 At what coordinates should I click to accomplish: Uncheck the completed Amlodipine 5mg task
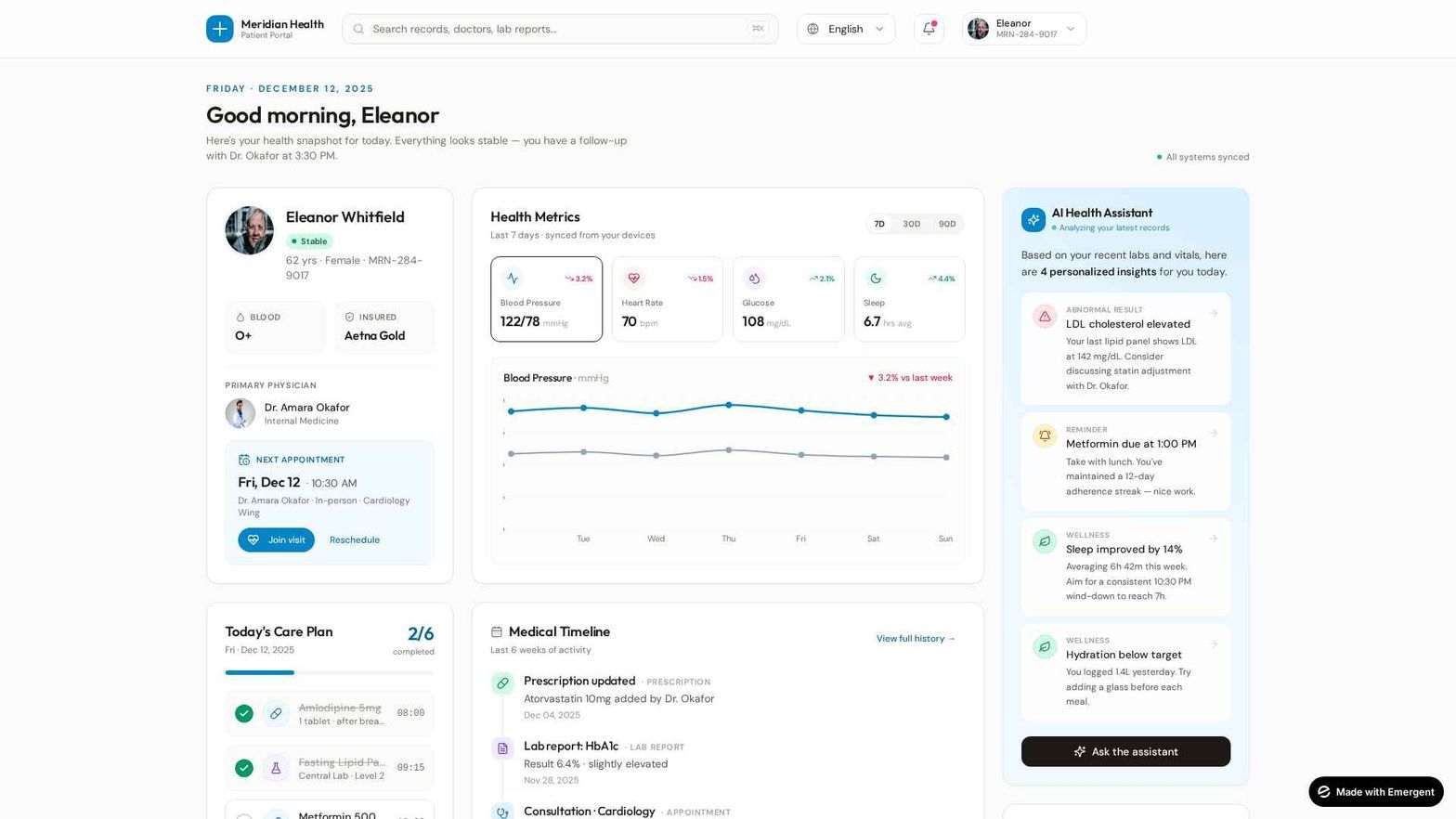tap(244, 713)
